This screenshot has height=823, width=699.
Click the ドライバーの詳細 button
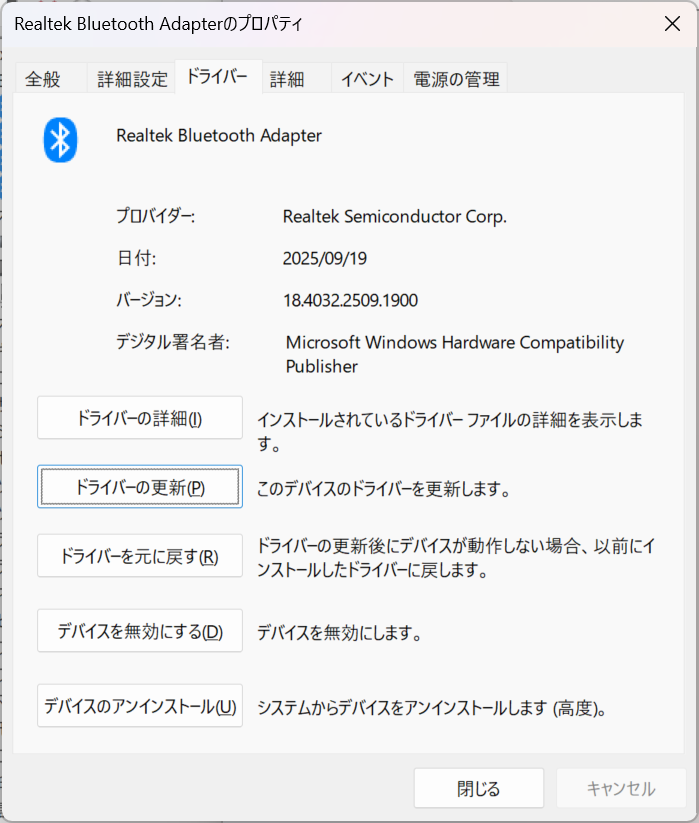[x=140, y=418]
